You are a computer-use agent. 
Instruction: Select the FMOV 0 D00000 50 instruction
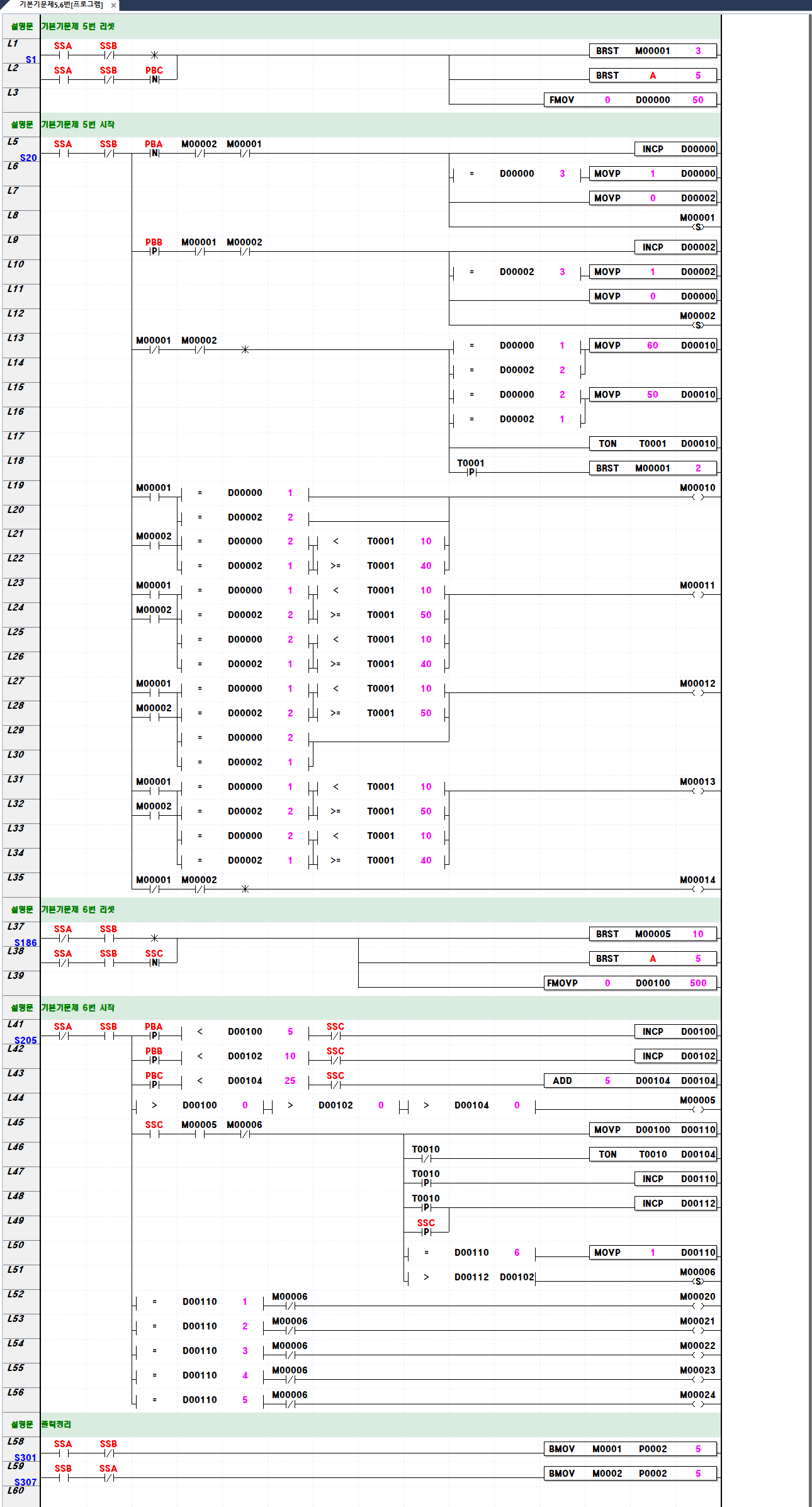[x=630, y=100]
